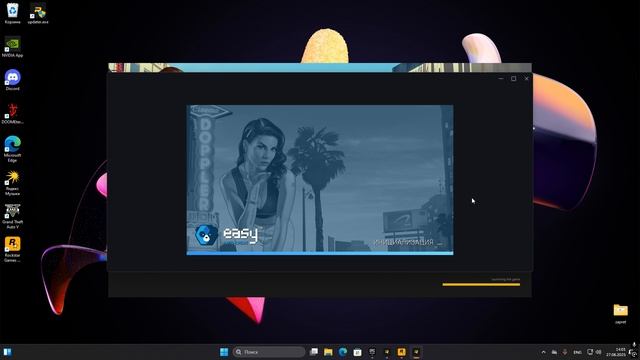Click the yellow launch progress bar
Image resolution: width=640 pixels, height=360 pixels.
point(481,284)
